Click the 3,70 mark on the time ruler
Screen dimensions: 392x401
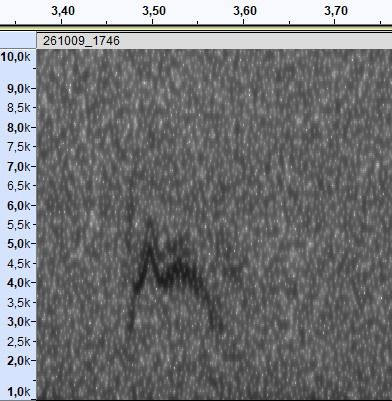(x=336, y=11)
